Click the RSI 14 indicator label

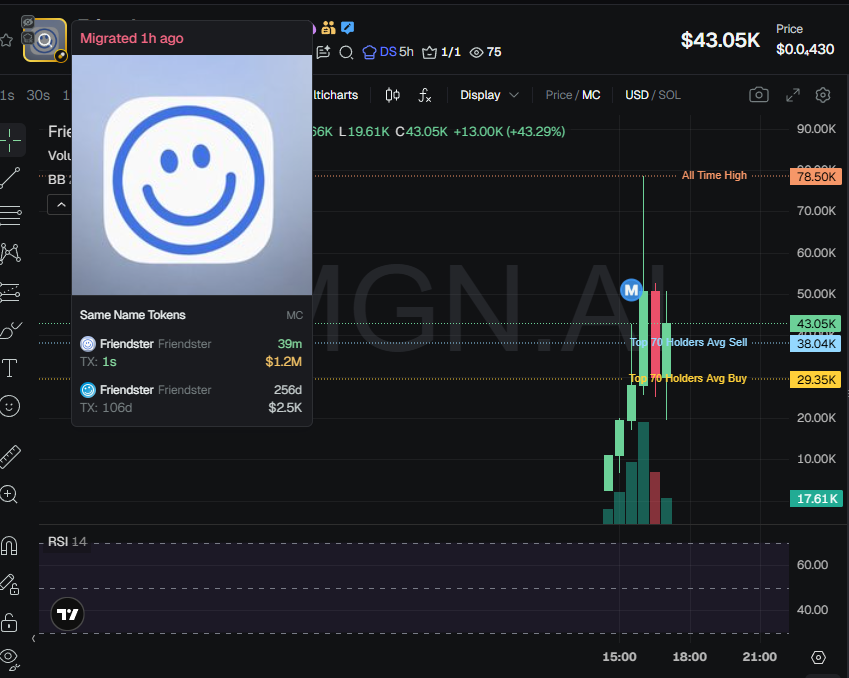click(x=67, y=542)
